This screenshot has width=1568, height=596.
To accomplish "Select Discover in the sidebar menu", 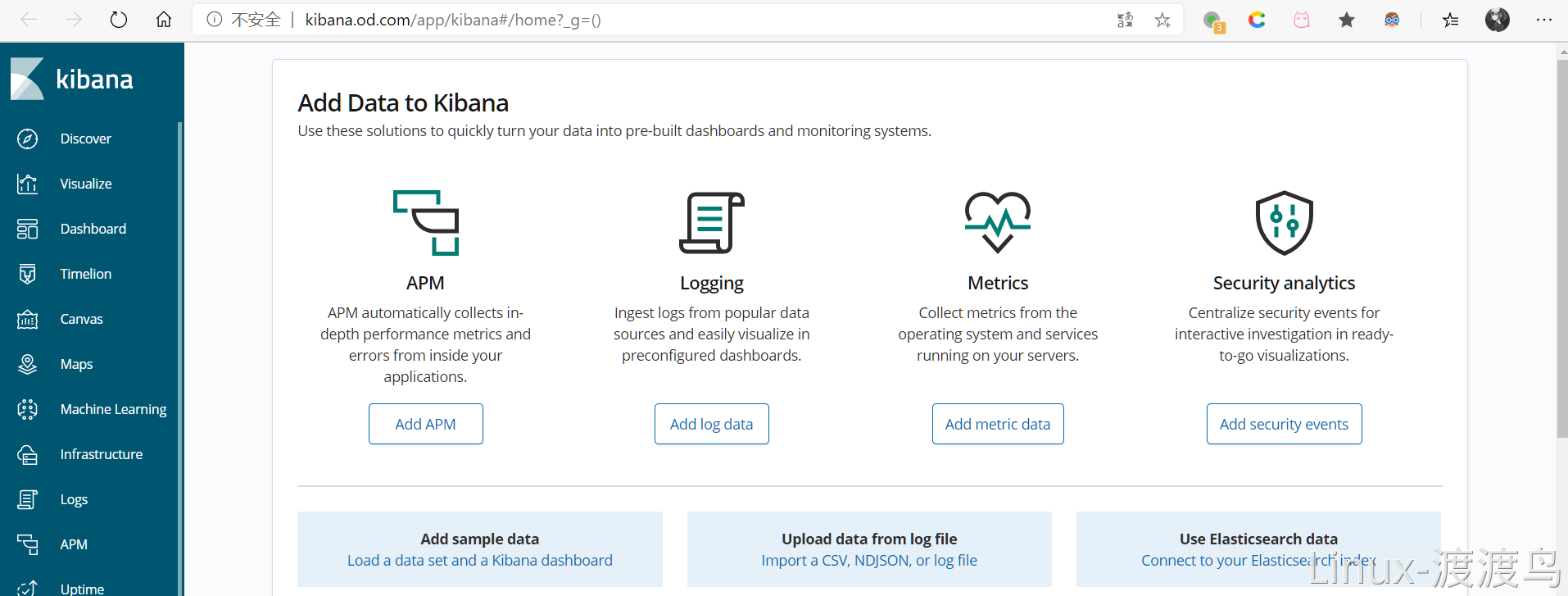I will (x=86, y=139).
